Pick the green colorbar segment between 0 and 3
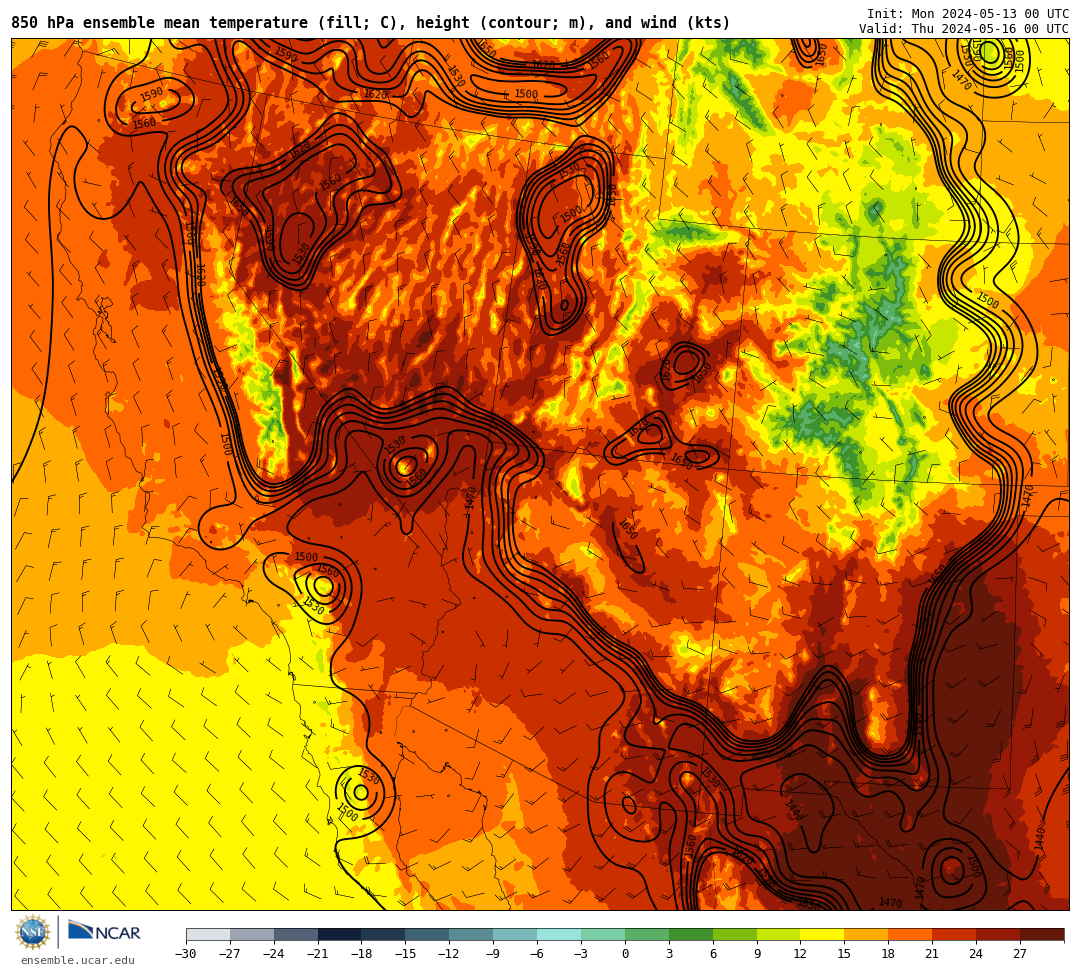The height and width of the screenshot is (973, 1080). [x=647, y=934]
